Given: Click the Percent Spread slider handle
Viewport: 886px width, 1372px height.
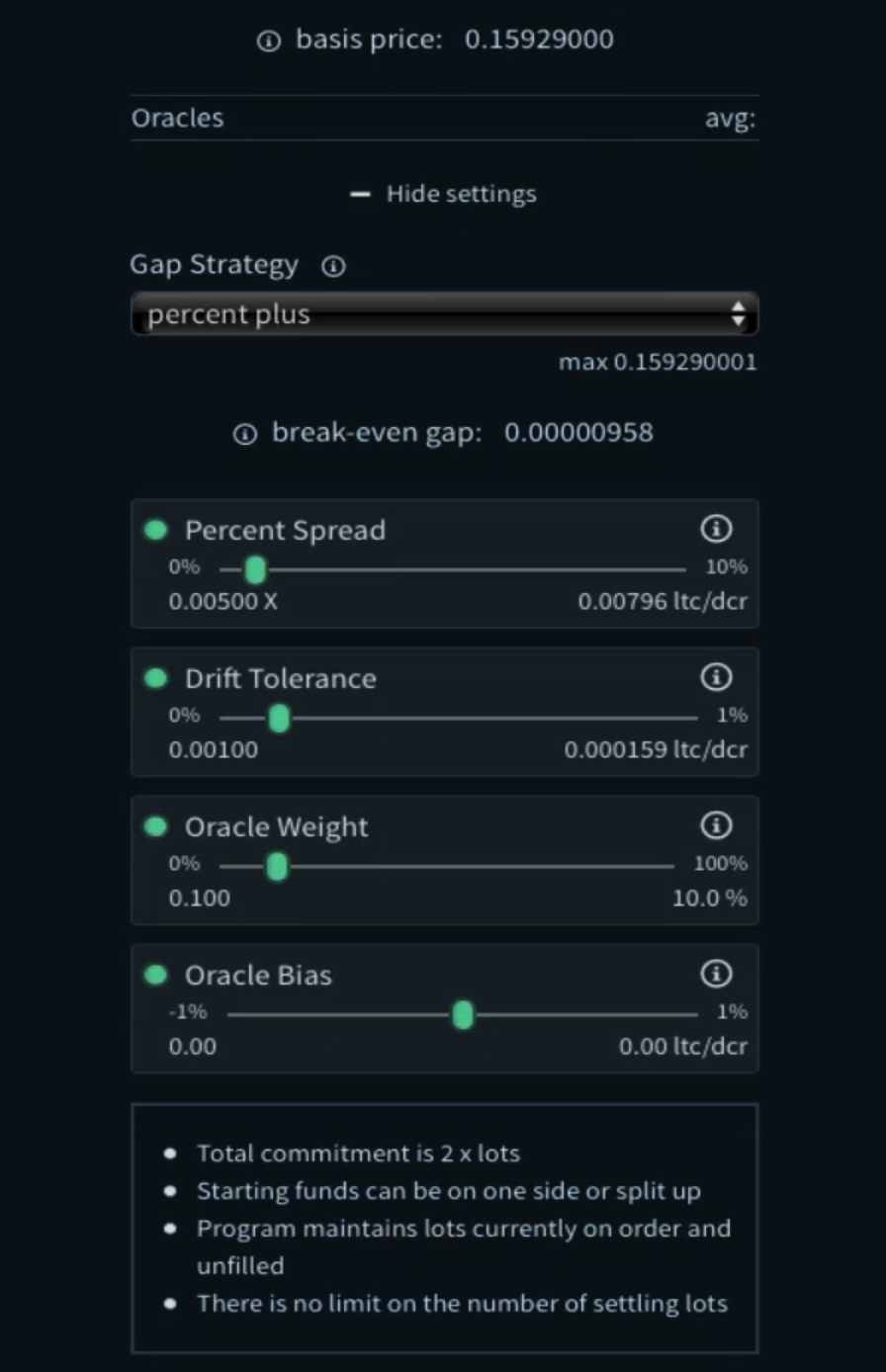Looking at the screenshot, I should click(x=255, y=570).
